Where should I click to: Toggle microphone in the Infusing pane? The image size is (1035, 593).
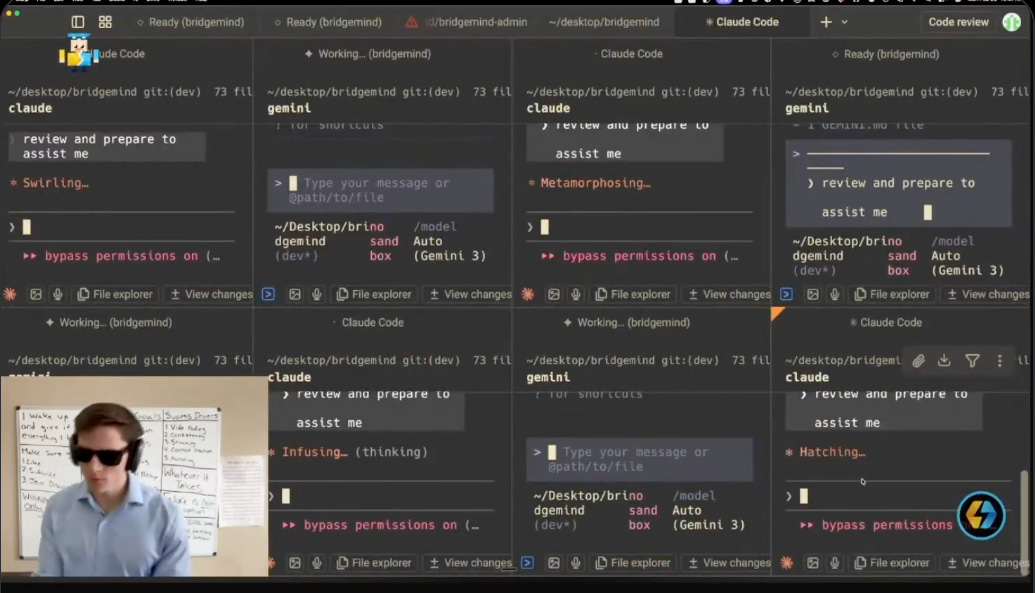pos(316,563)
